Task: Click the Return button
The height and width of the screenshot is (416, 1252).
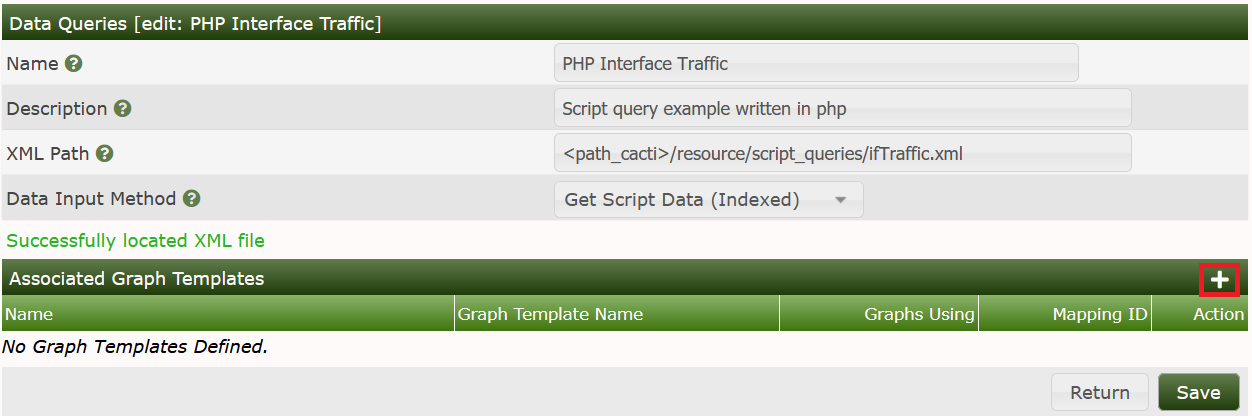Action: click(x=1100, y=392)
